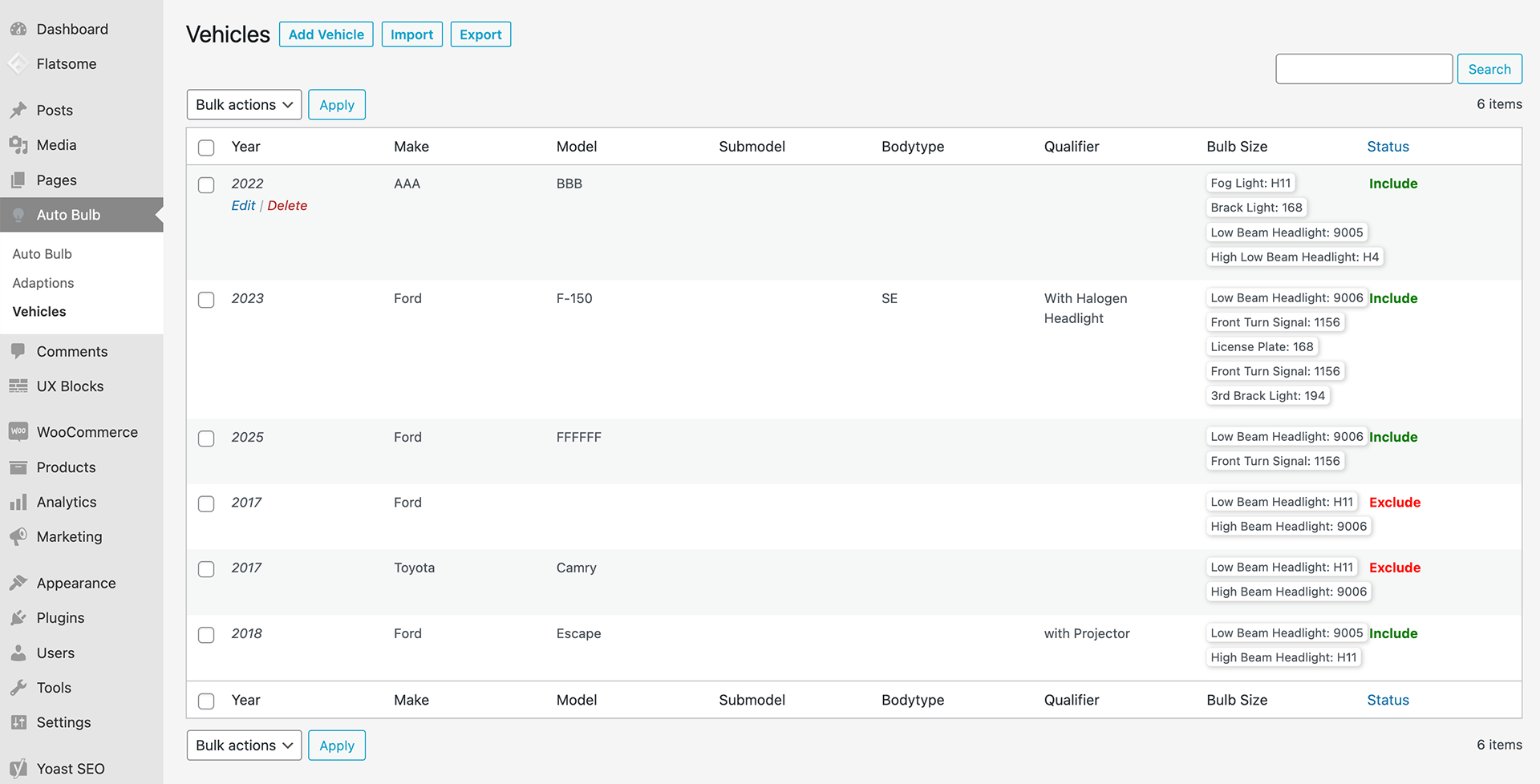1540x784 pixels.
Task: Click the Appearance paintbrush icon
Action: click(18, 583)
